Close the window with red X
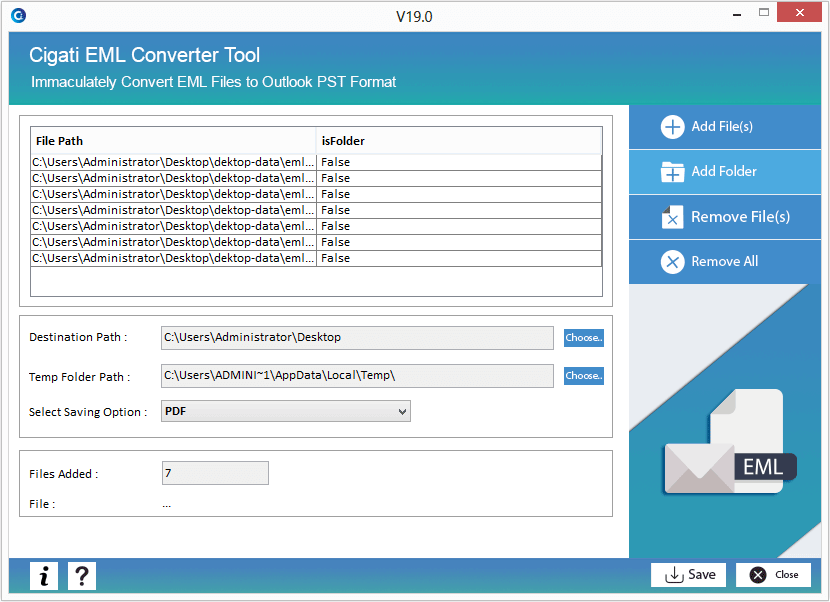 coord(799,12)
